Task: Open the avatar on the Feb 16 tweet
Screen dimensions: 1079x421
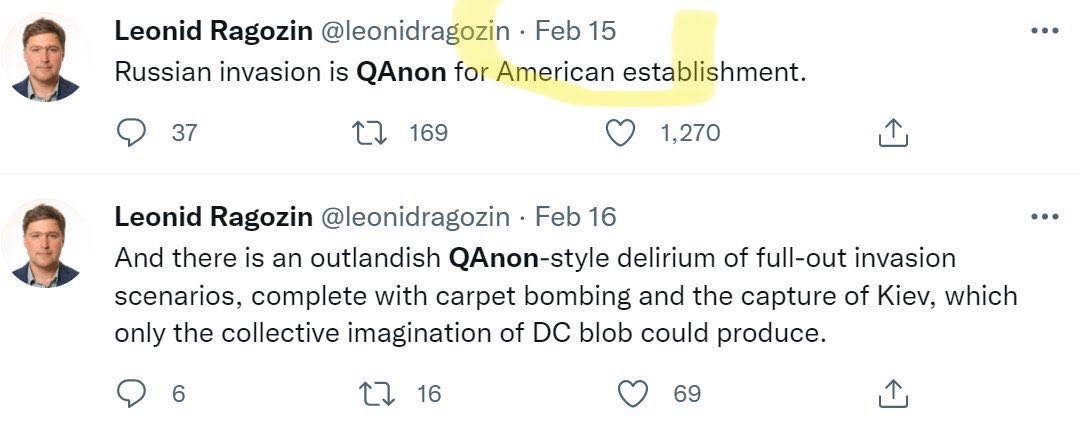Action: tap(45, 244)
